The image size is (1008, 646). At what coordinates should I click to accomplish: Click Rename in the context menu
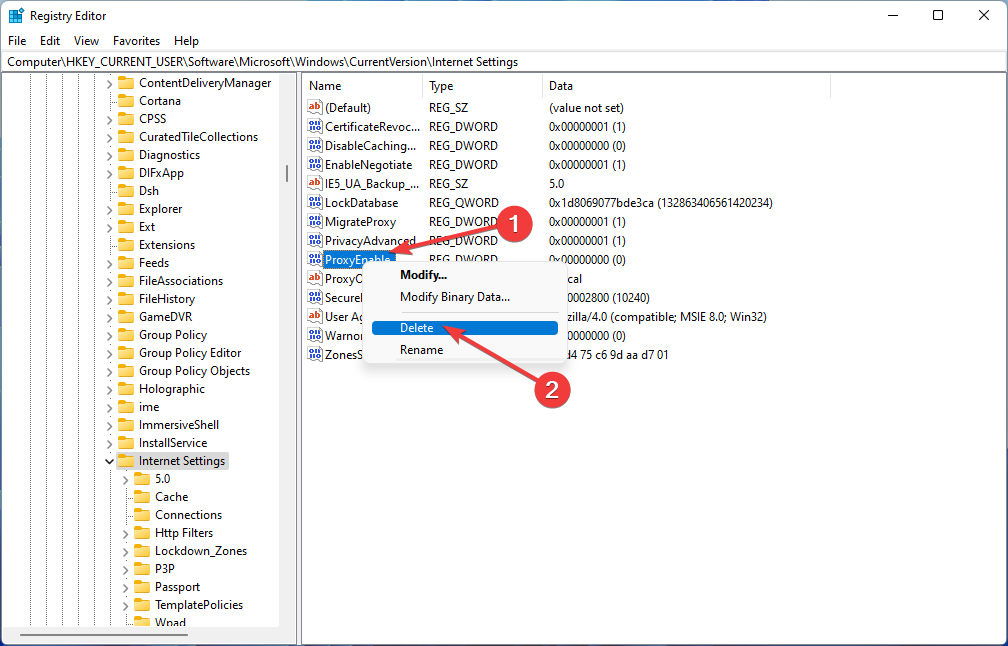click(421, 350)
